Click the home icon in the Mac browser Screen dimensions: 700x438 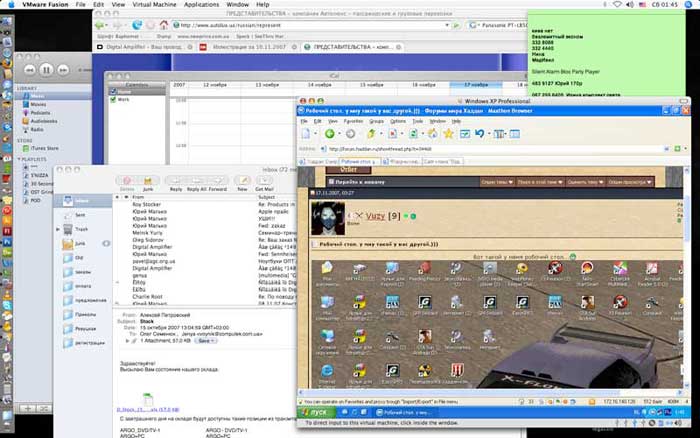(x=163, y=25)
